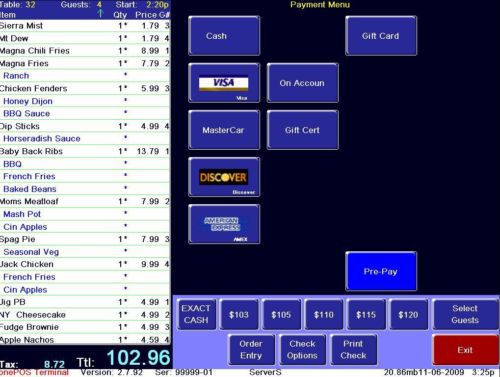Exit the payment menu
500x377 pixels.
(x=465, y=350)
